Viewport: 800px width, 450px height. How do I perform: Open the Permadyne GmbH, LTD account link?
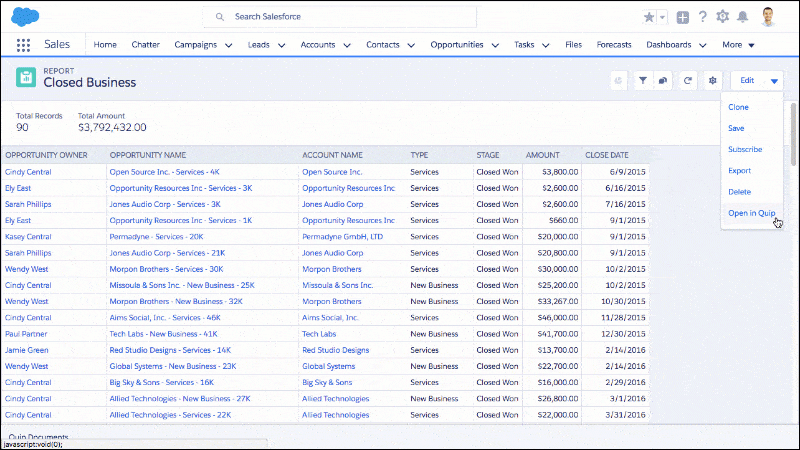(342, 237)
